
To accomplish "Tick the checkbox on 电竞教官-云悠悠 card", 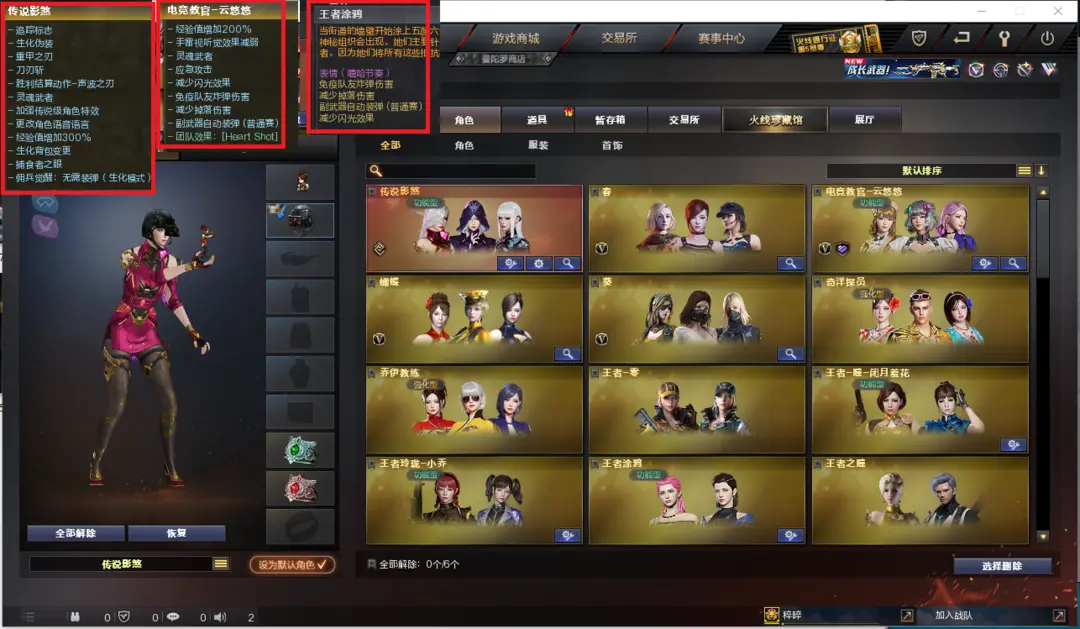I will 818,192.
